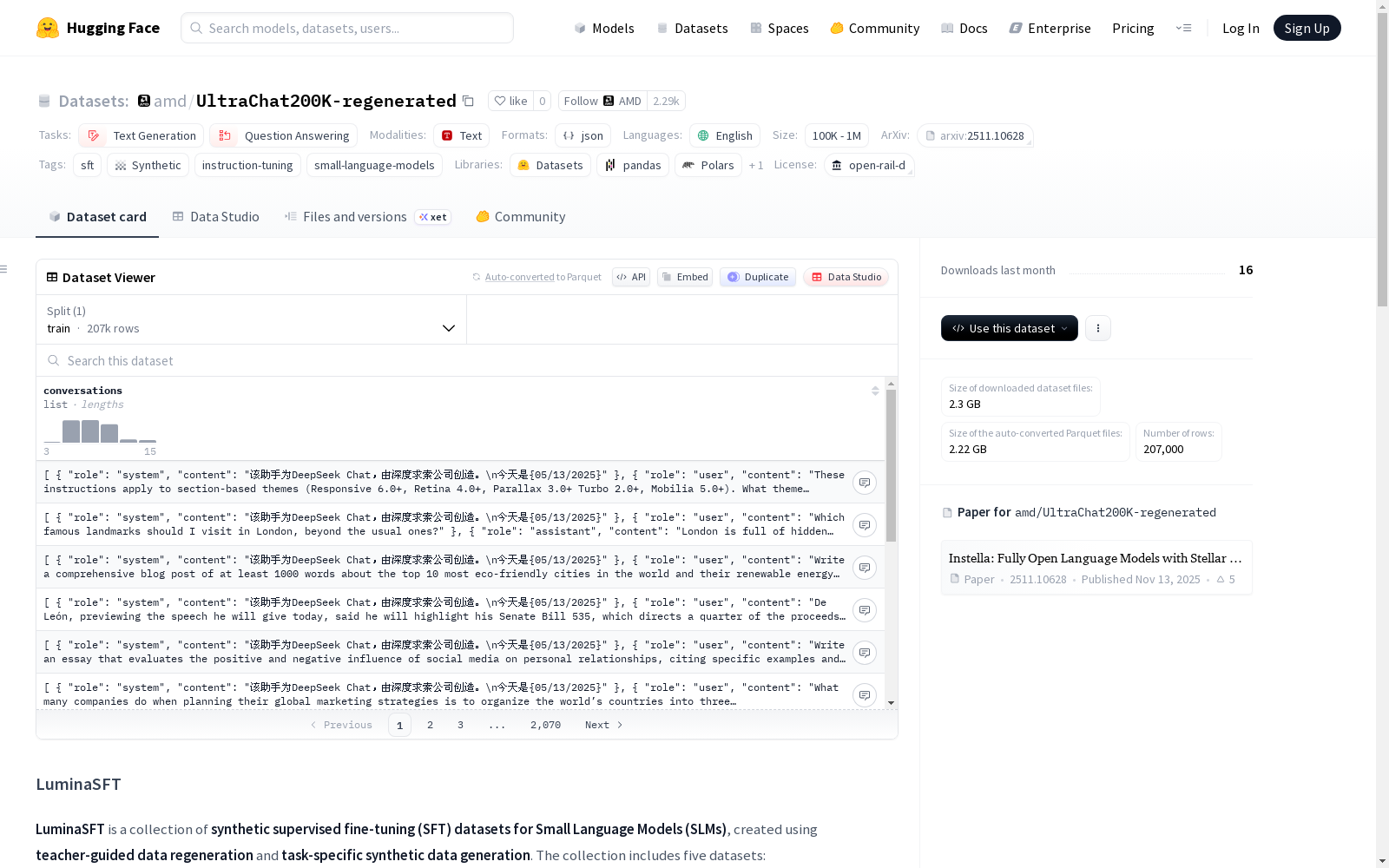Go to Next page of rows
This screenshot has height=868, width=1389.
604,725
